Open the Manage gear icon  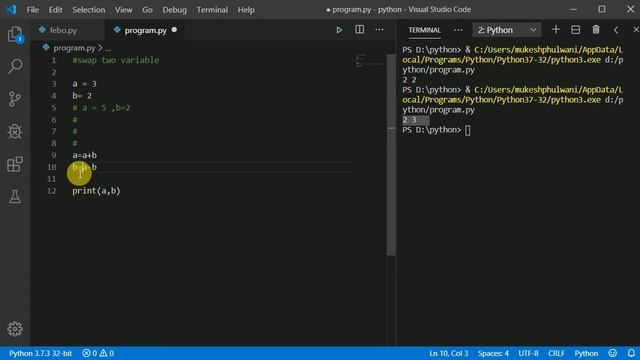point(15,329)
